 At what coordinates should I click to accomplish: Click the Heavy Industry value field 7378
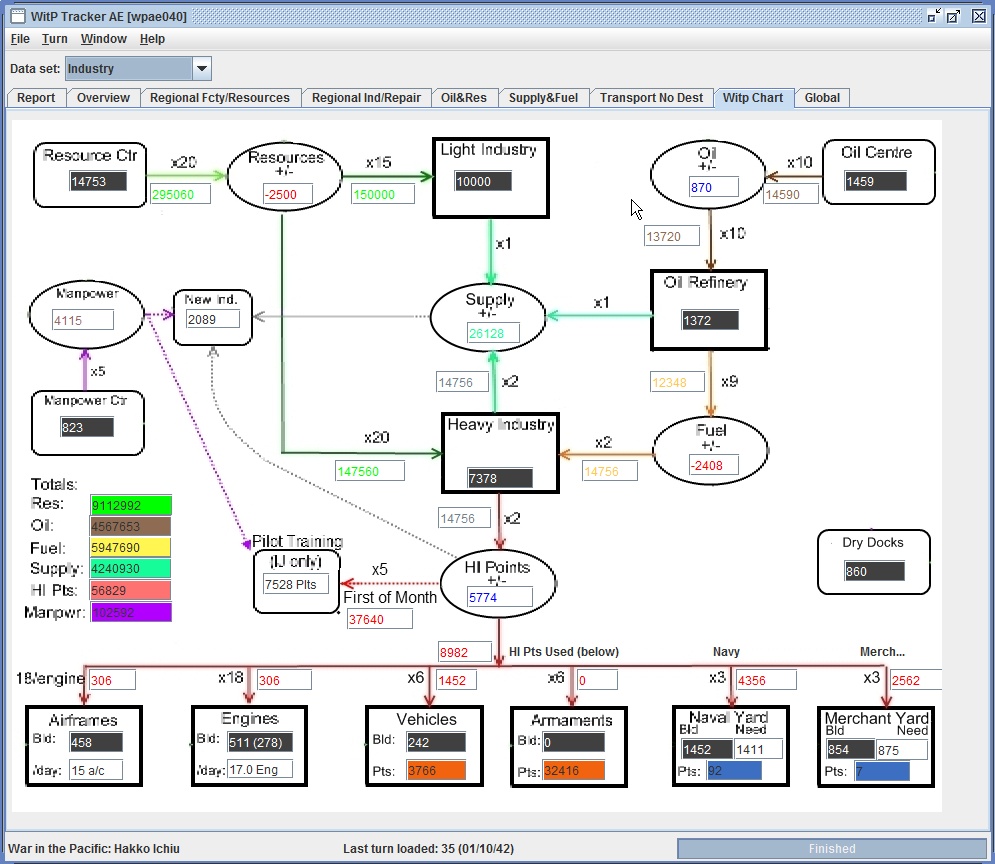(499, 478)
